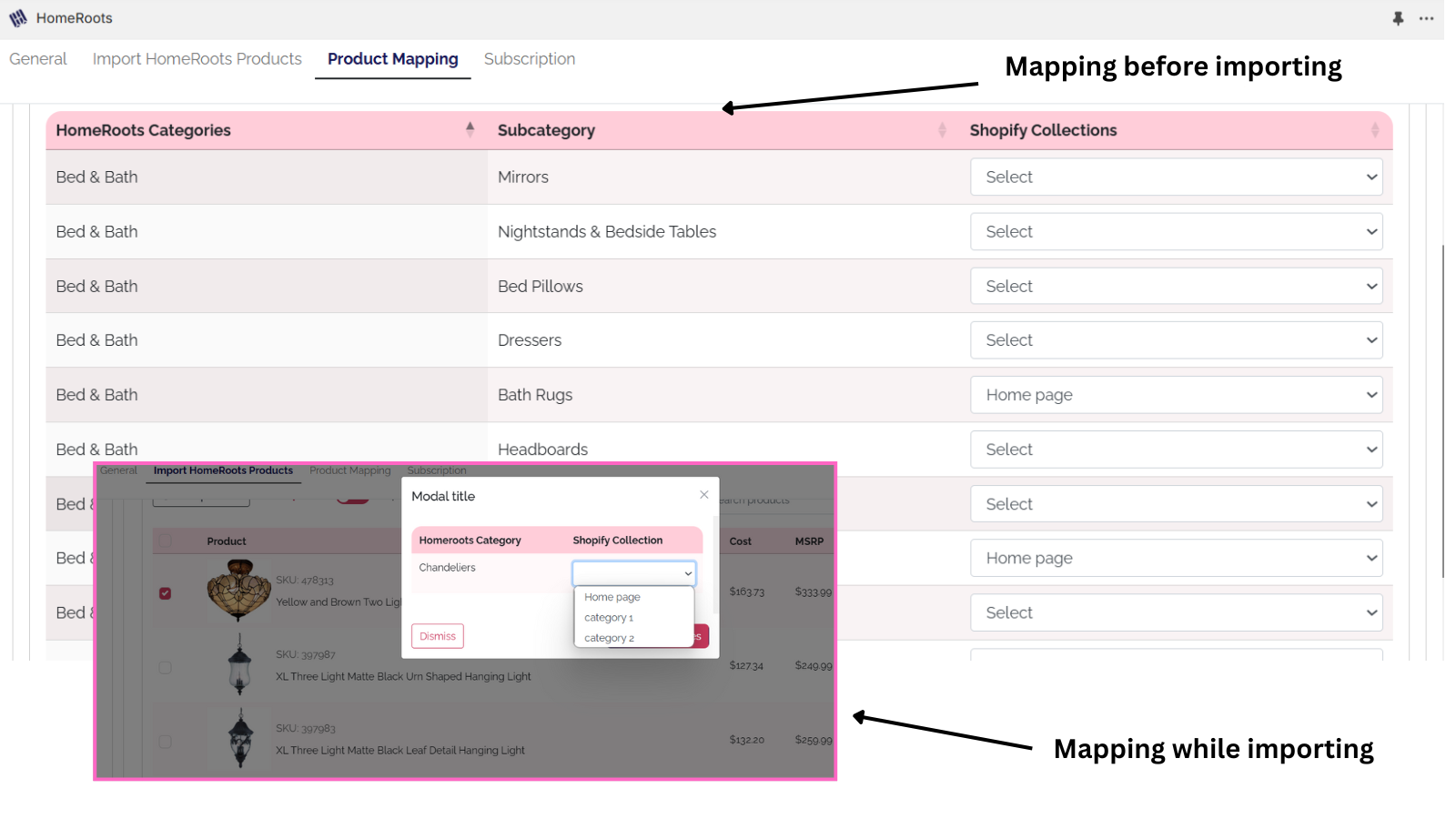1456x819 pixels.
Task: Open the Import HomeRoots Products tab
Action: coord(197,59)
